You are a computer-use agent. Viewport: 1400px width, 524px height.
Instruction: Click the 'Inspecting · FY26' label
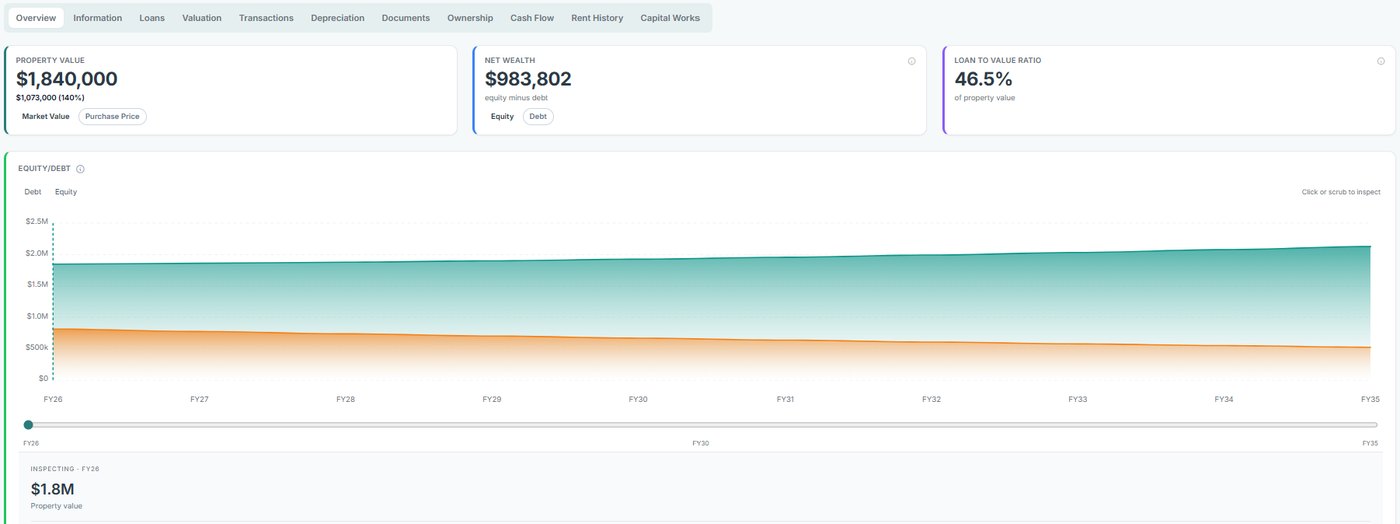(65, 469)
